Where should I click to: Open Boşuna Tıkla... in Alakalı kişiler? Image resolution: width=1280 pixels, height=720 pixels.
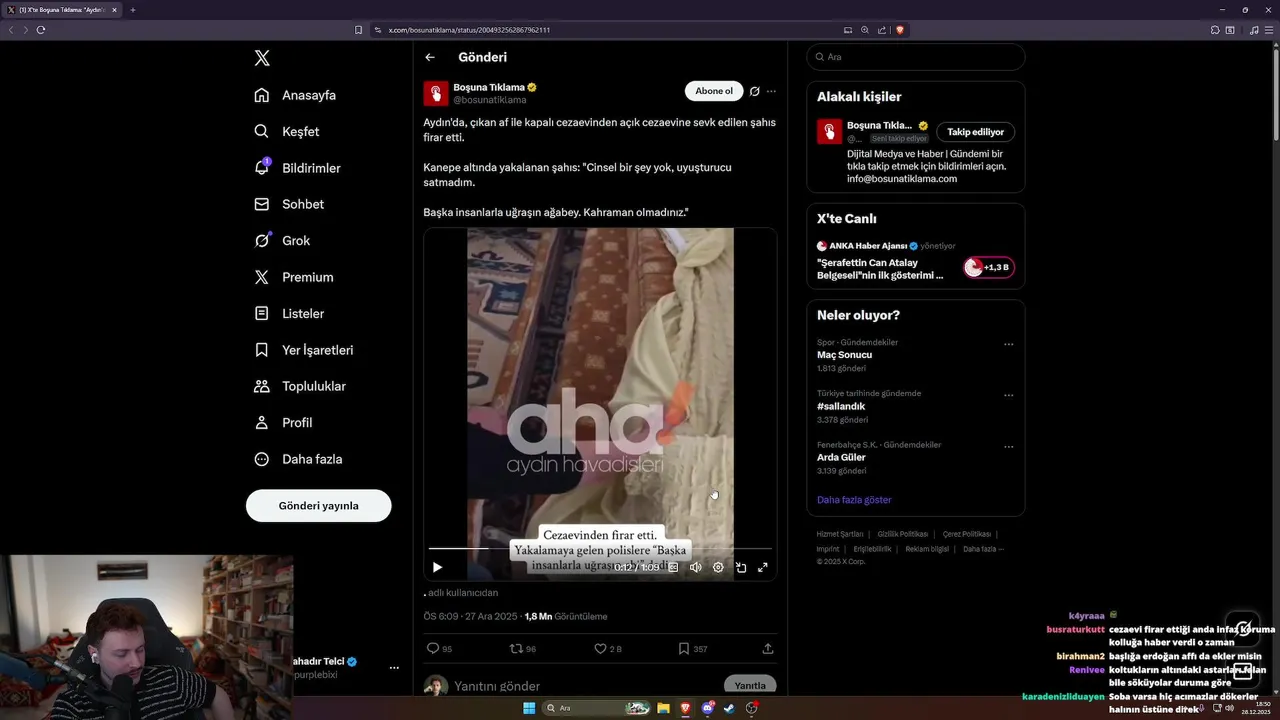[879, 126]
